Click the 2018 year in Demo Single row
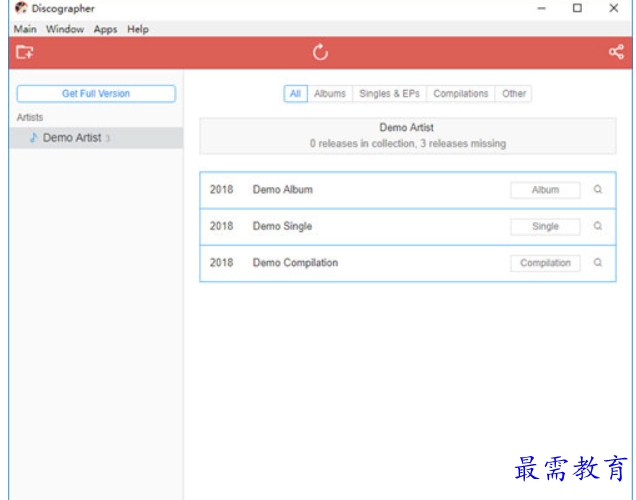This screenshot has height=500, width=636. (221, 226)
